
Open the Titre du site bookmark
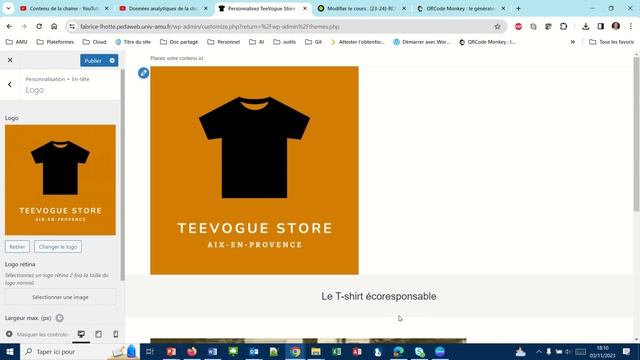point(133,42)
